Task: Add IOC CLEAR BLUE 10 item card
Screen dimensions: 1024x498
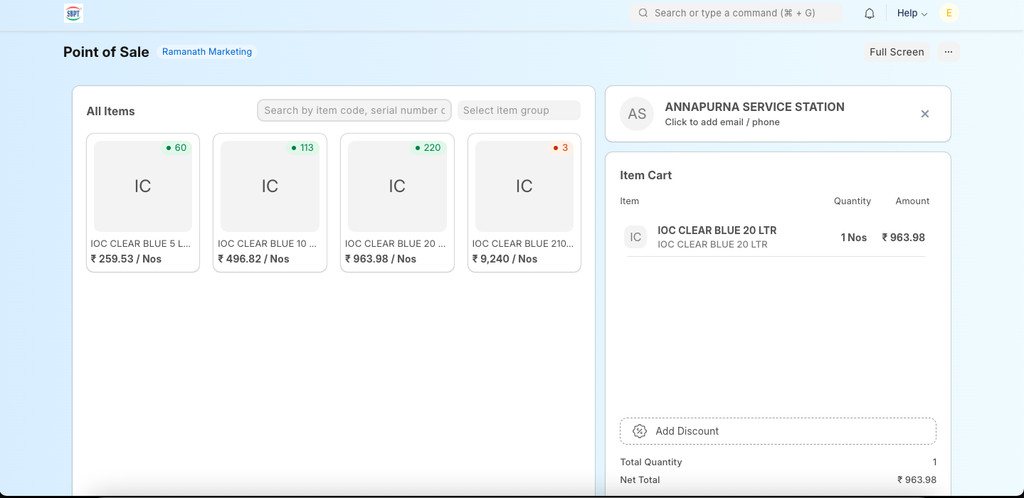Action: [x=270, y=203]
